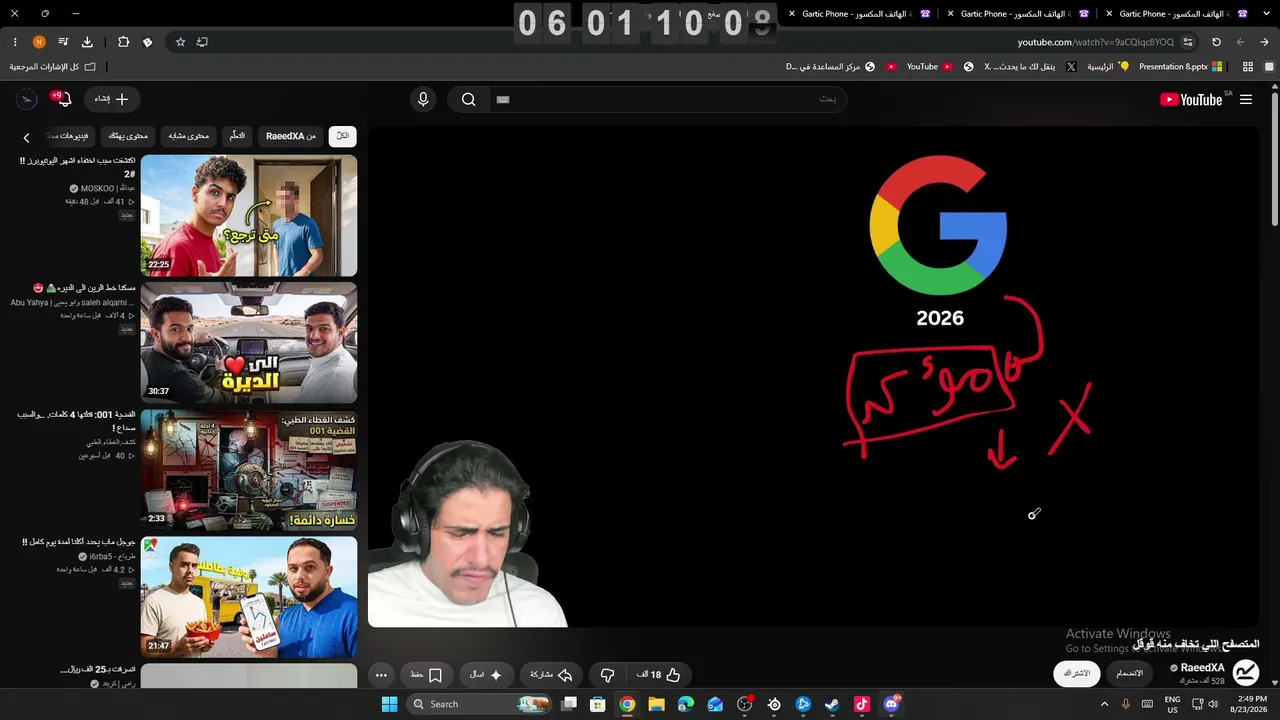Click the Windows taskbar Search box
1280x720 pixels.
[x=480, y=704]
